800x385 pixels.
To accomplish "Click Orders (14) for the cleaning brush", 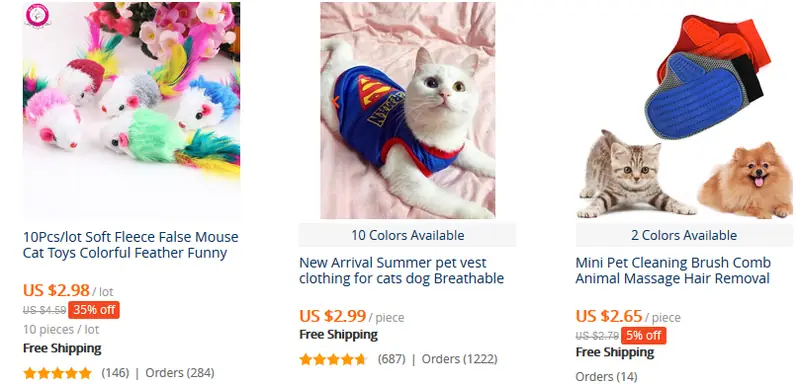I will click(x=607, y=377).
